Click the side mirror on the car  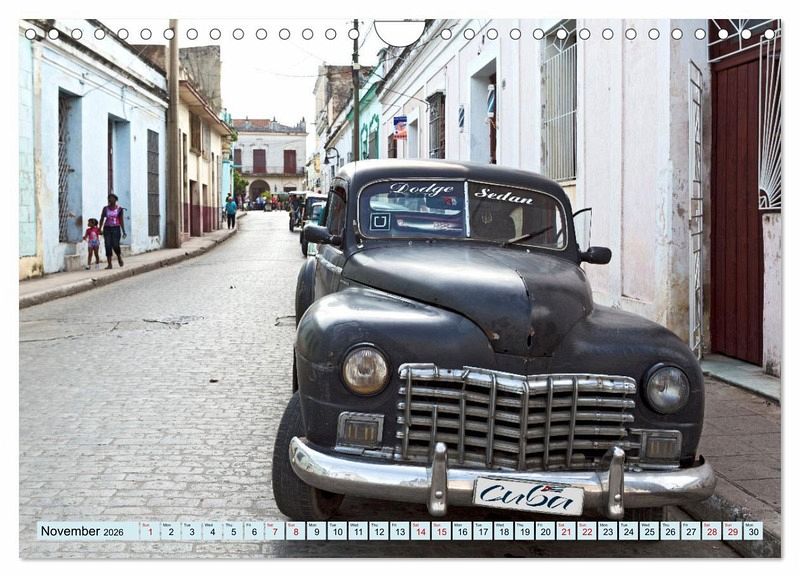pyautogui.click(x=596, y=255)
